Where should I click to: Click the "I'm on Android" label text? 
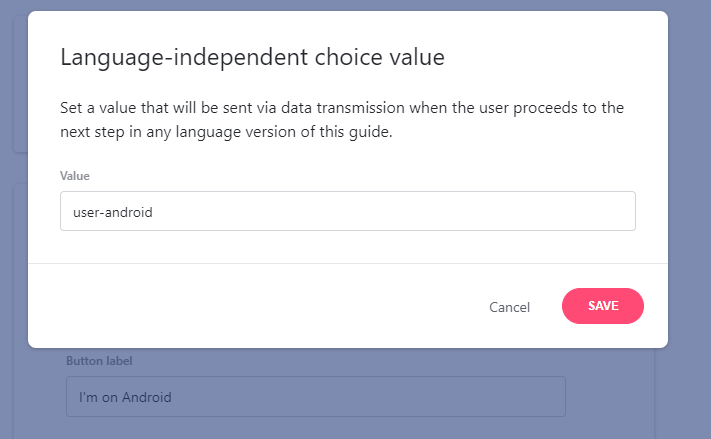[x=125, y=397]
